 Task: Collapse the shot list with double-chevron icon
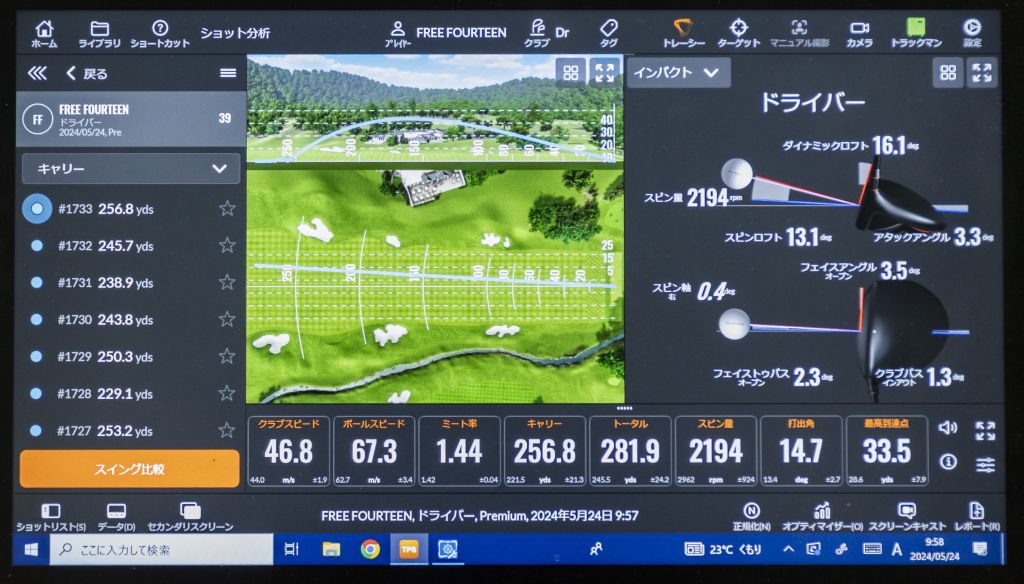(x=37, y=73)
